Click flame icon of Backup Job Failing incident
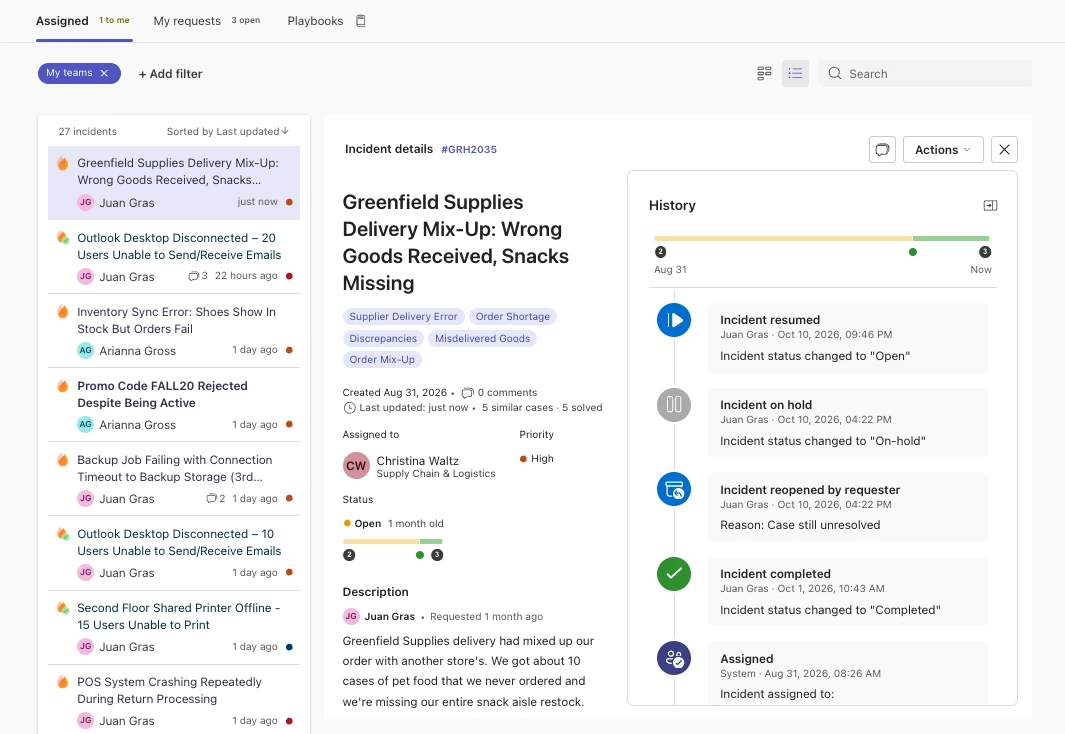This screenshot has width=1065, height=734. click(62, 460)
